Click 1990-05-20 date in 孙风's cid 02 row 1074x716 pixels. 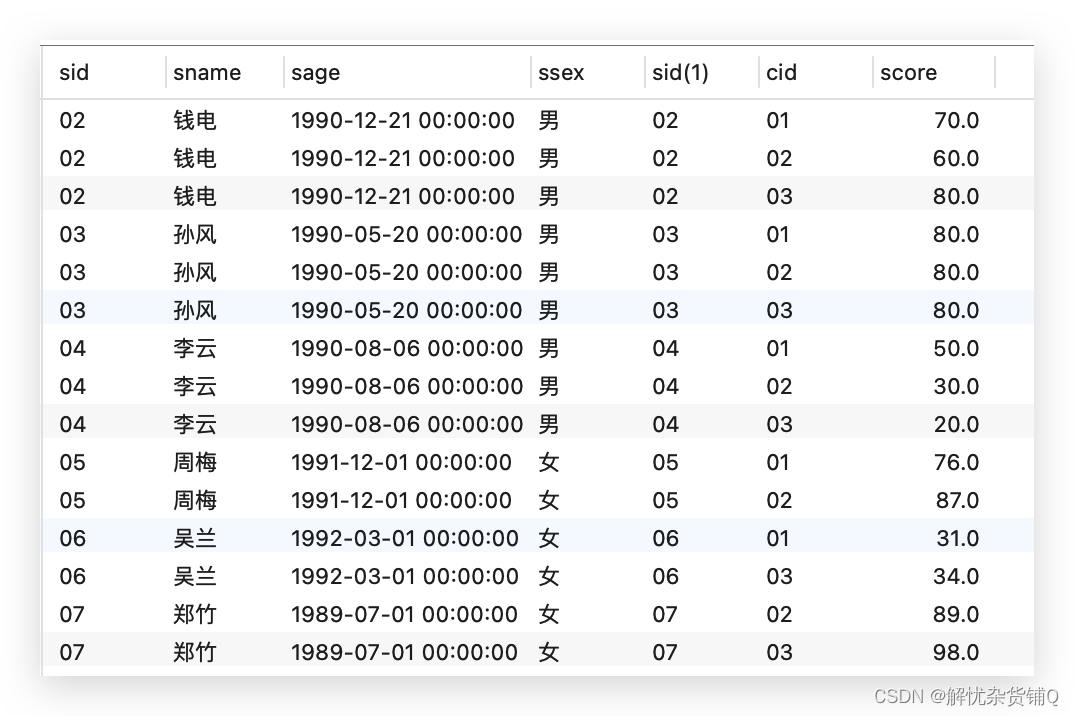[x=407, y=273]
